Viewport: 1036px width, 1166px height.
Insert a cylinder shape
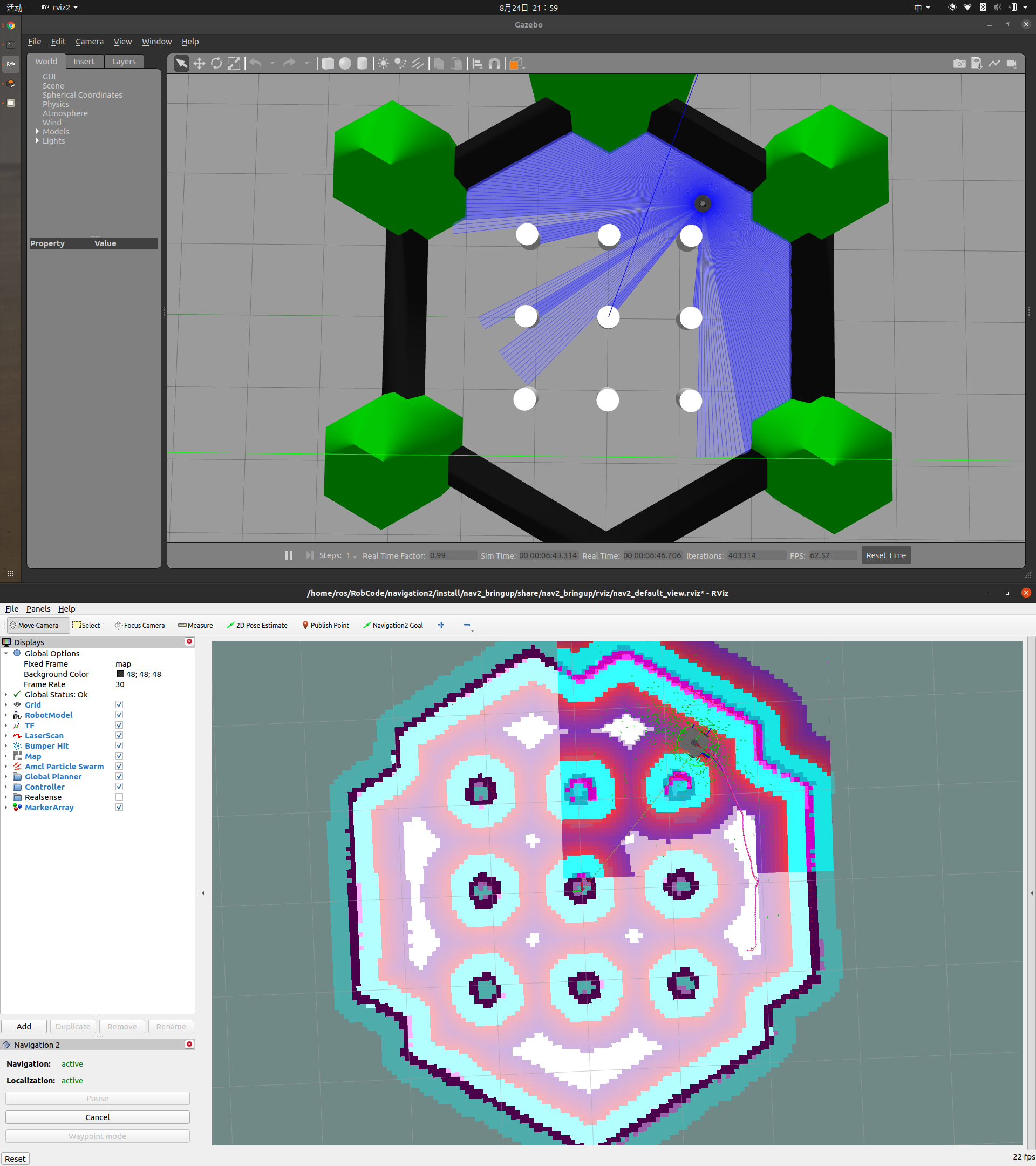[x=362, y=63]
